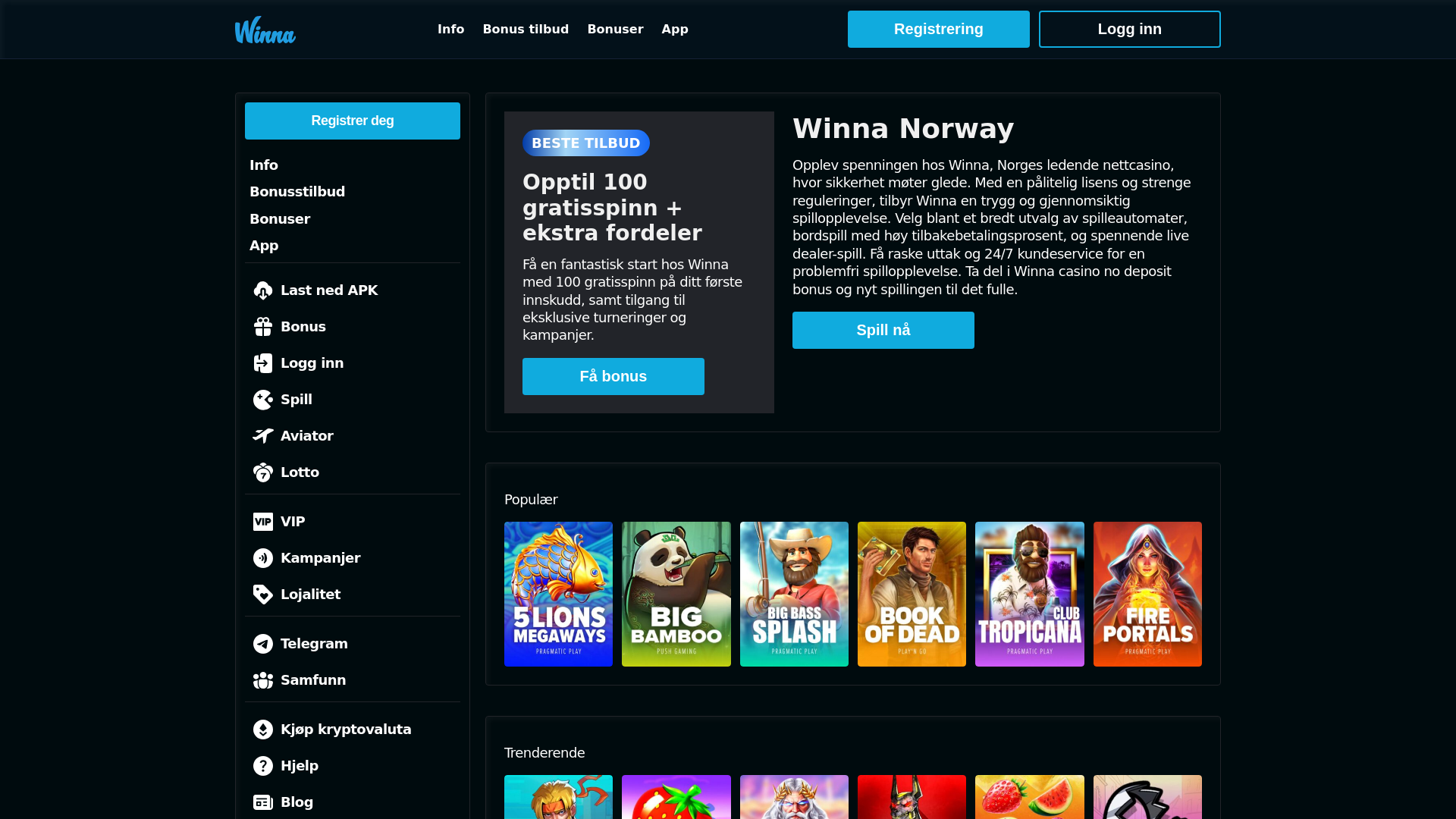
Task: Open the 5 Lions Megaways game thumbnail
Action: click(558, 594)
